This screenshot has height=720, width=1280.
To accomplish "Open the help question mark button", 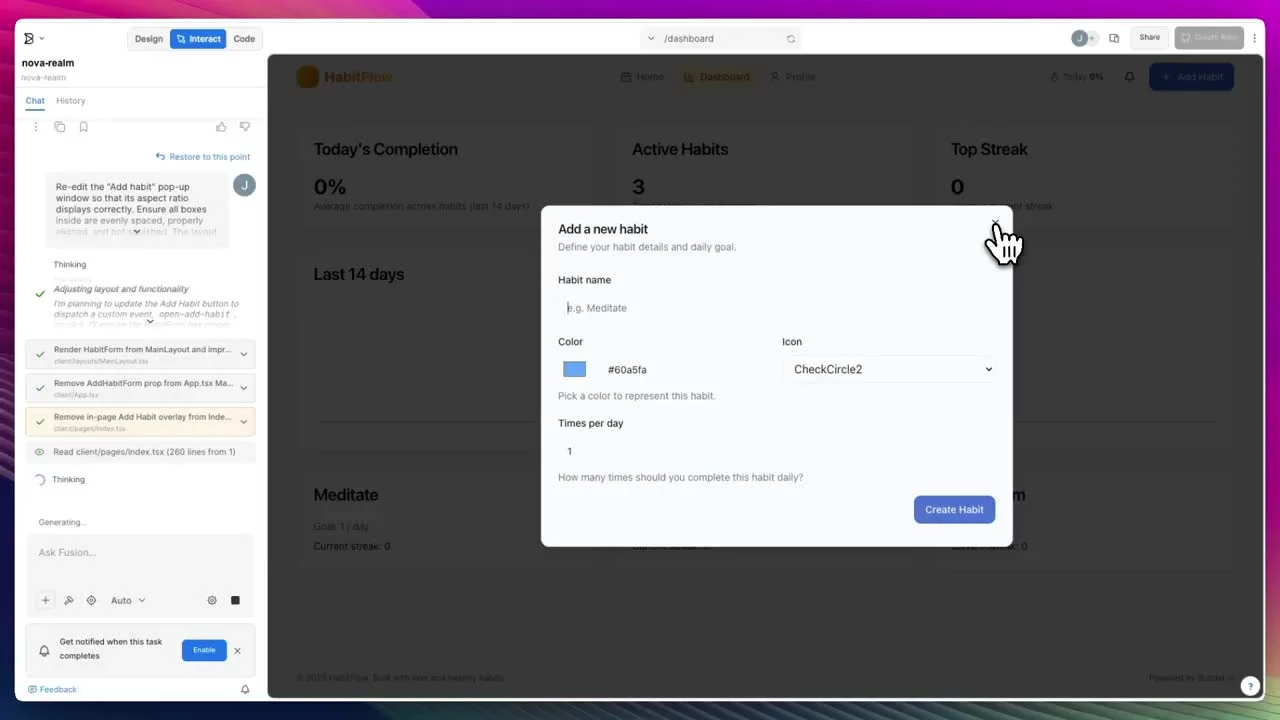I will coord(1249,686).
